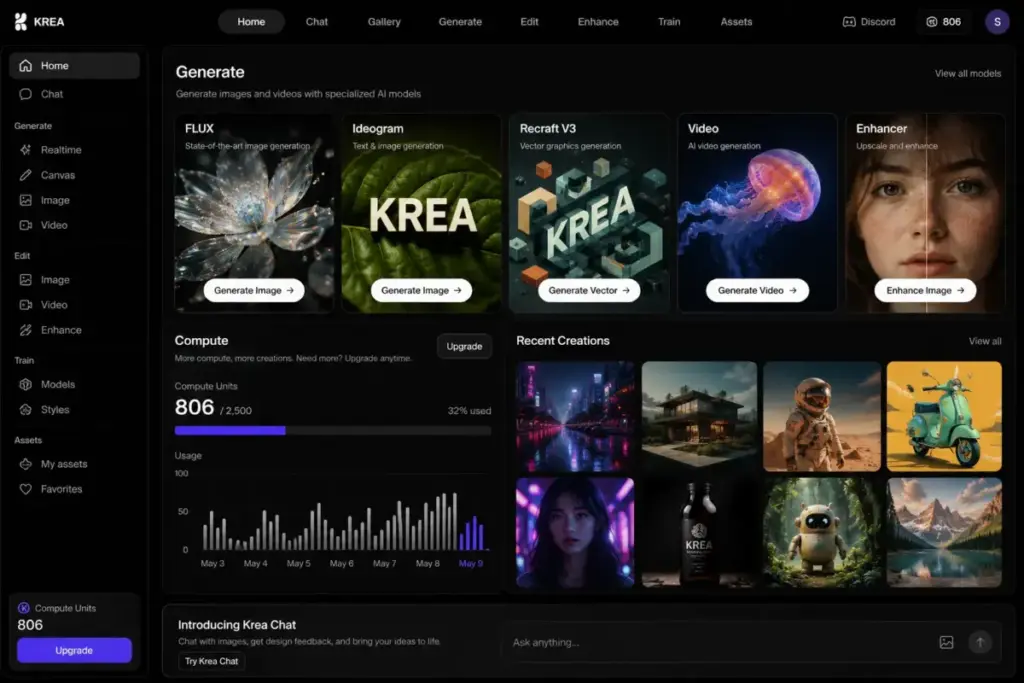1024x683 pixels.
Task: Click the Compute Units K icon in sidebar
Action: click(x=24, y=608)
